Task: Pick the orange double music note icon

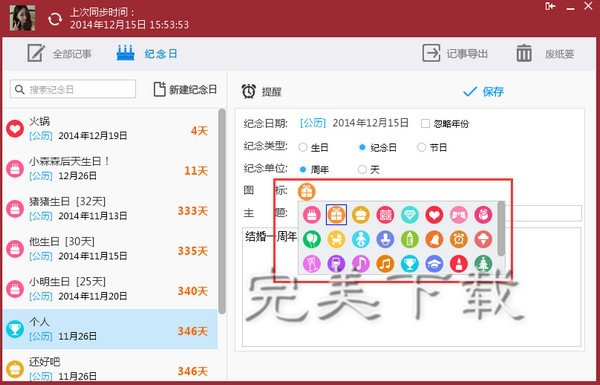Action: tap(385, 264)
